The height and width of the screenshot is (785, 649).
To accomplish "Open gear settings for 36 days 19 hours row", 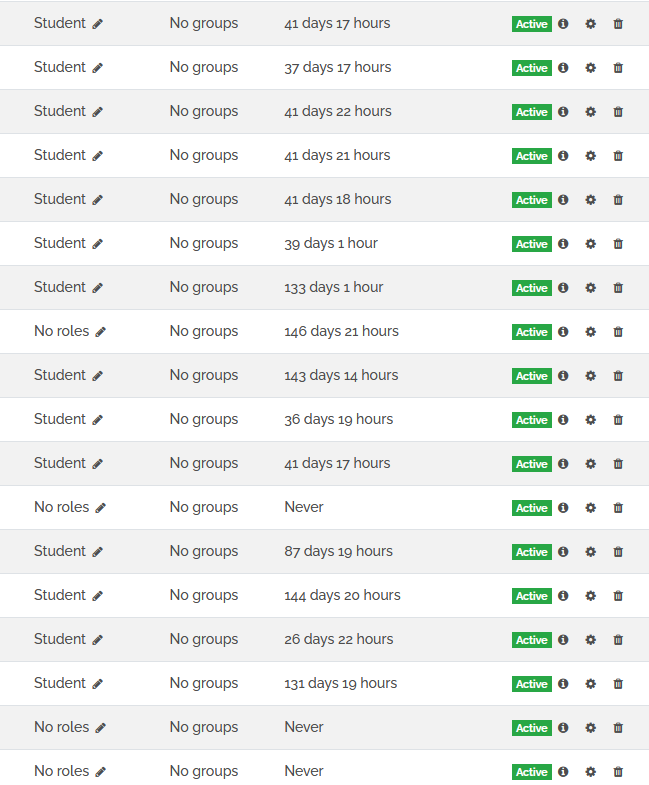I will (591, 420).
